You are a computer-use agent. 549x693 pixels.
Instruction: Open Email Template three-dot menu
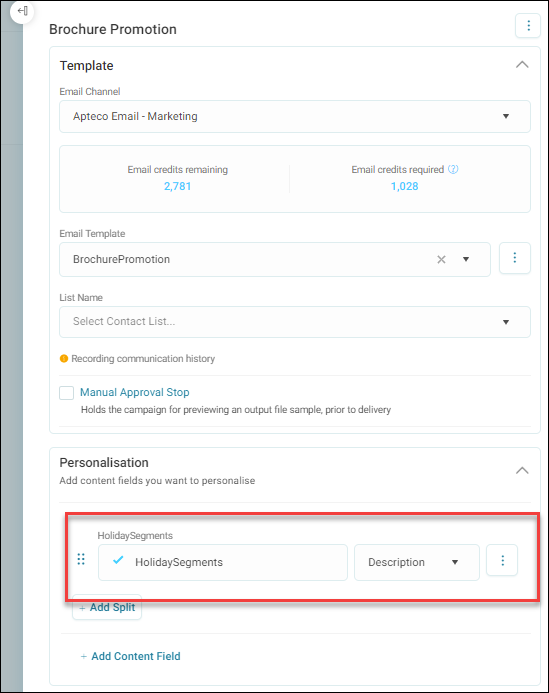coord(515,258)
